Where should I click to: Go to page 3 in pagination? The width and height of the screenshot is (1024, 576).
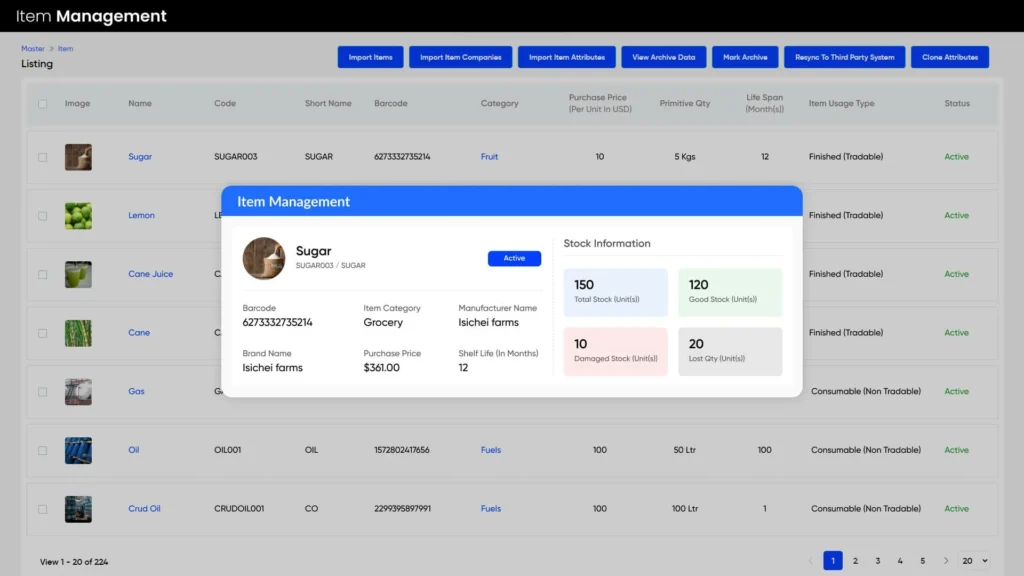878,561
